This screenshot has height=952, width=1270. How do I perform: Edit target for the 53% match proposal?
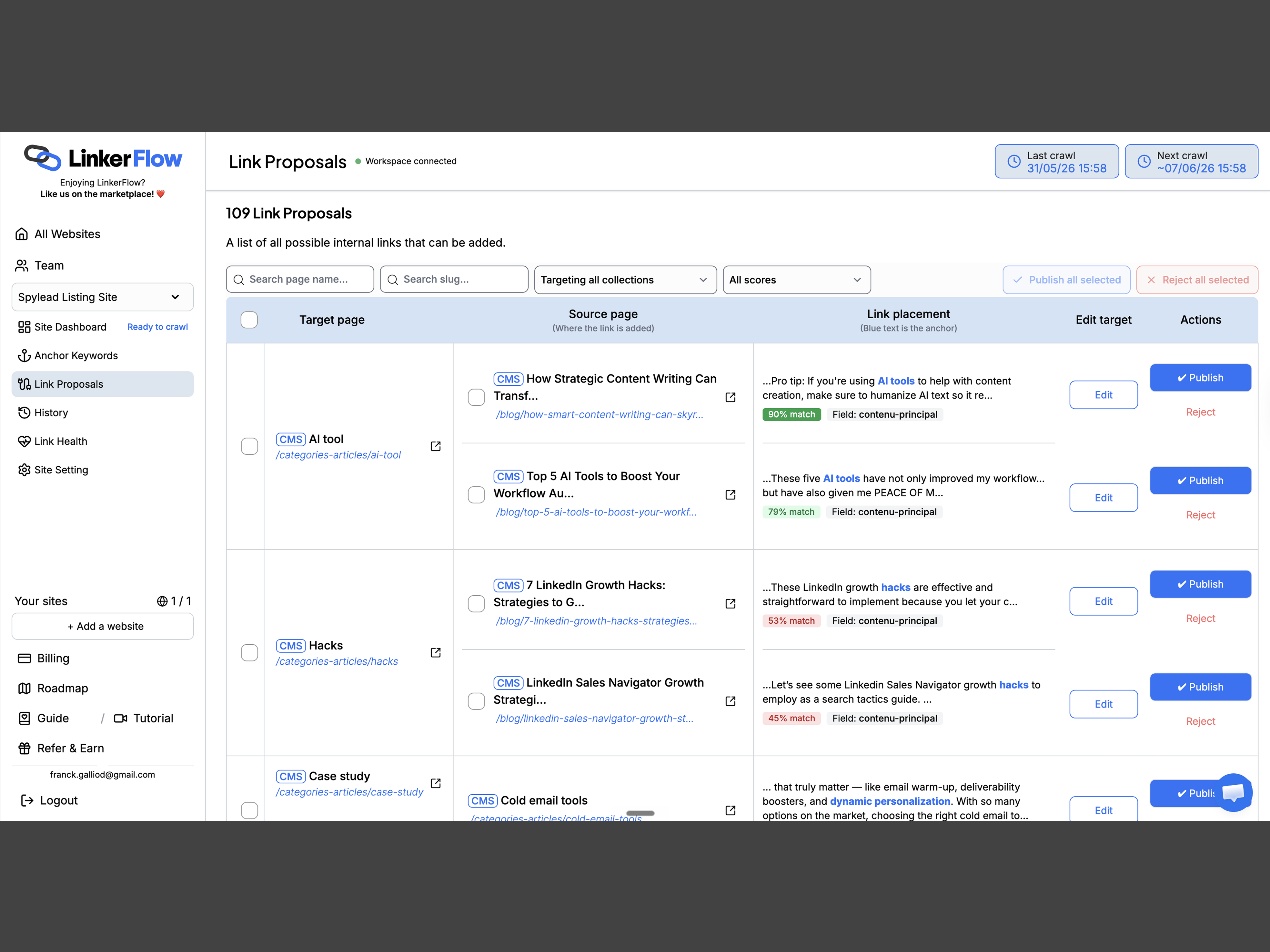[x=1103, y=601]
